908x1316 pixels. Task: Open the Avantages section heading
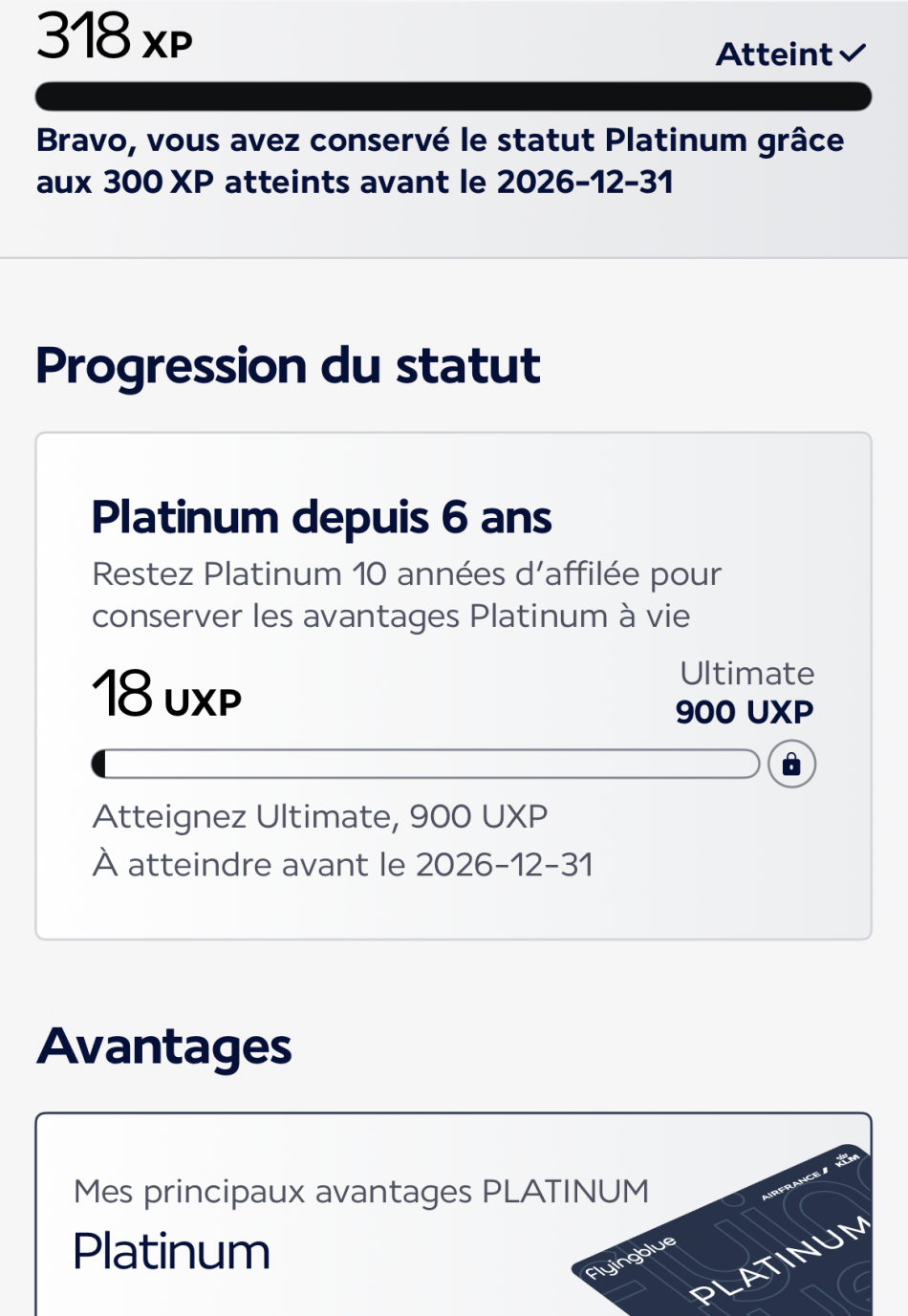tap(164, 1046)
